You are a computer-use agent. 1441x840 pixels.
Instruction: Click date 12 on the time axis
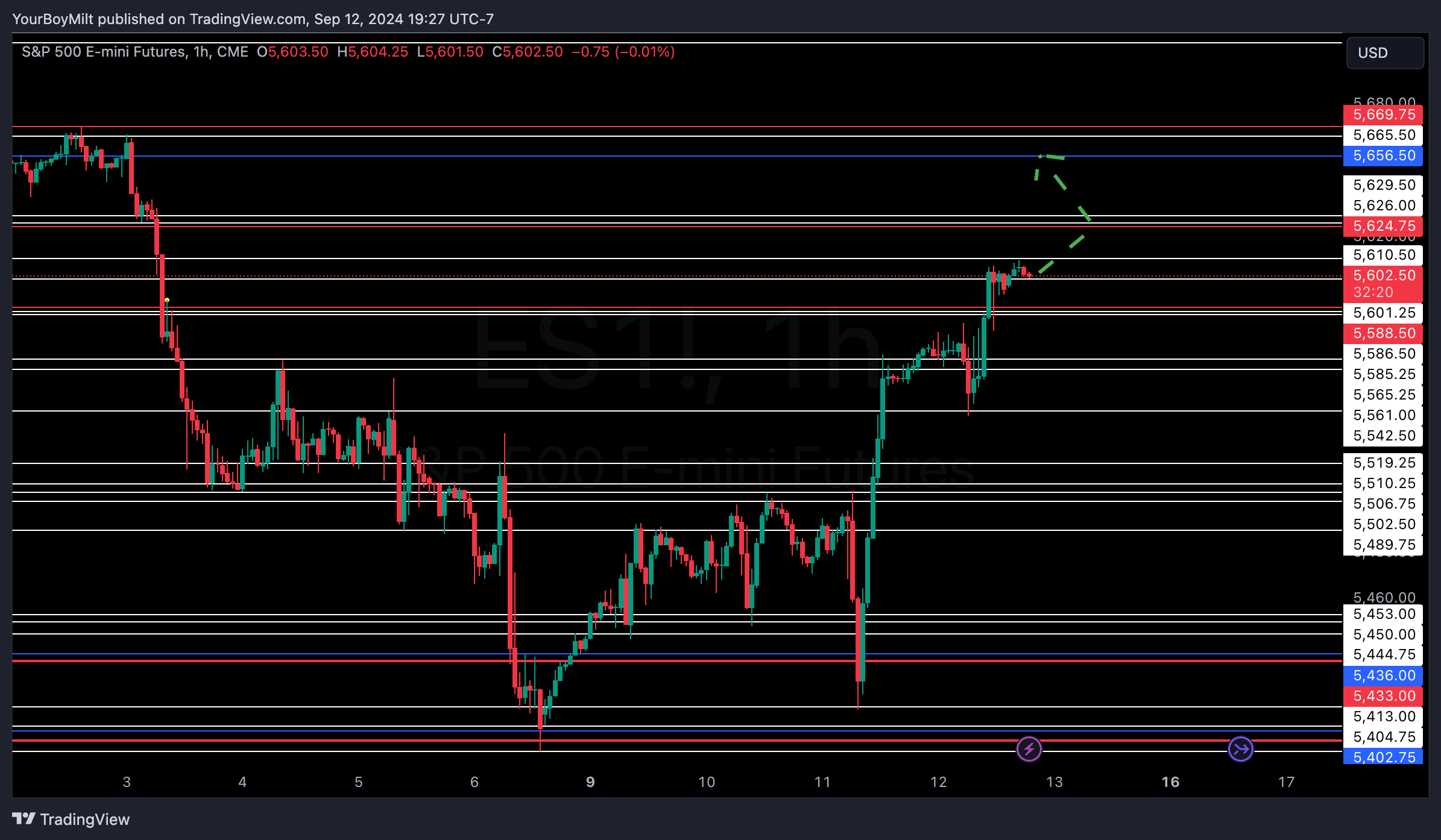tap(938, 782)
